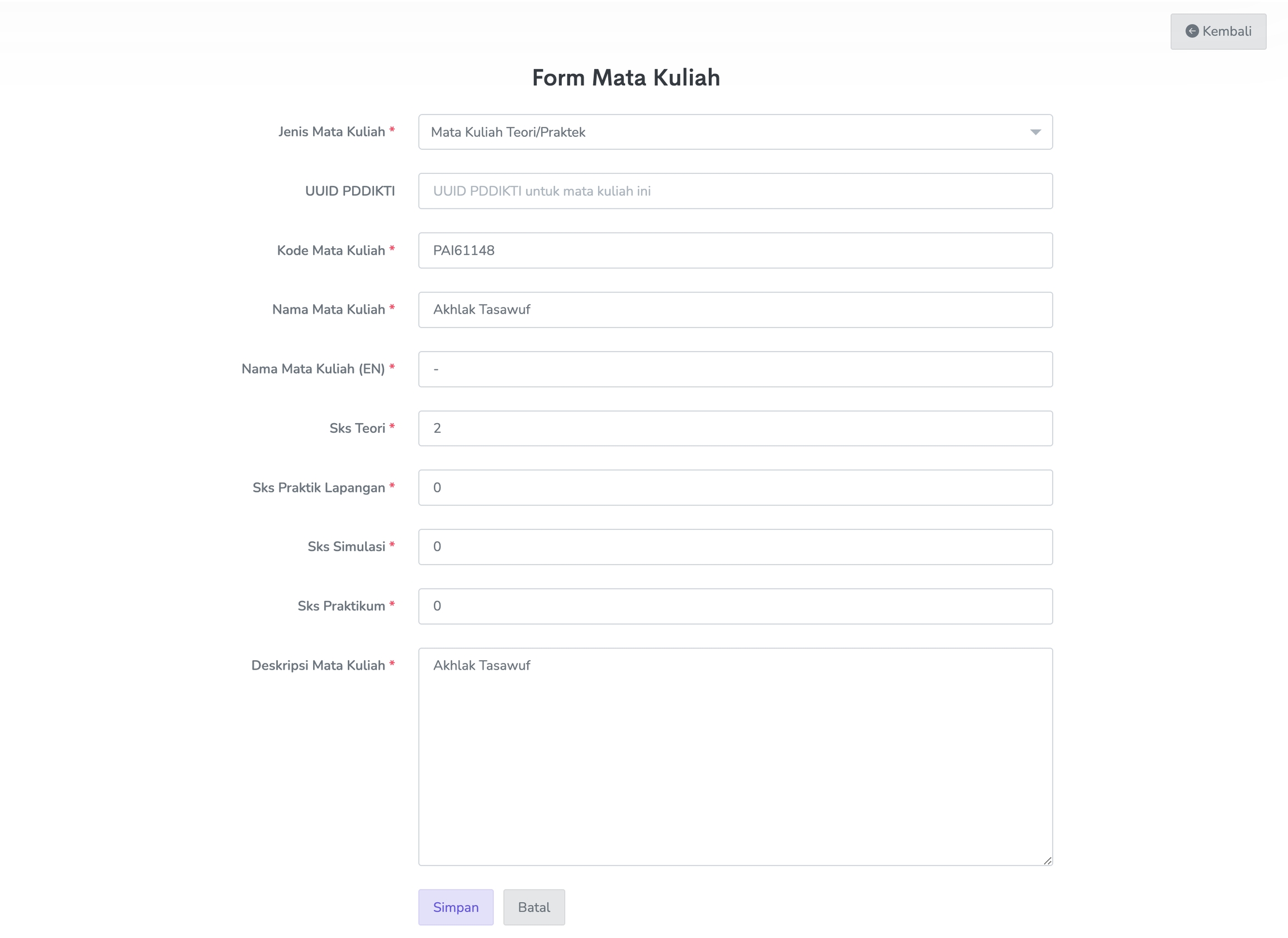1288x938 pixels.
Task: Click the Sks Praktik Lapangan input field
Action: [735, 488]
